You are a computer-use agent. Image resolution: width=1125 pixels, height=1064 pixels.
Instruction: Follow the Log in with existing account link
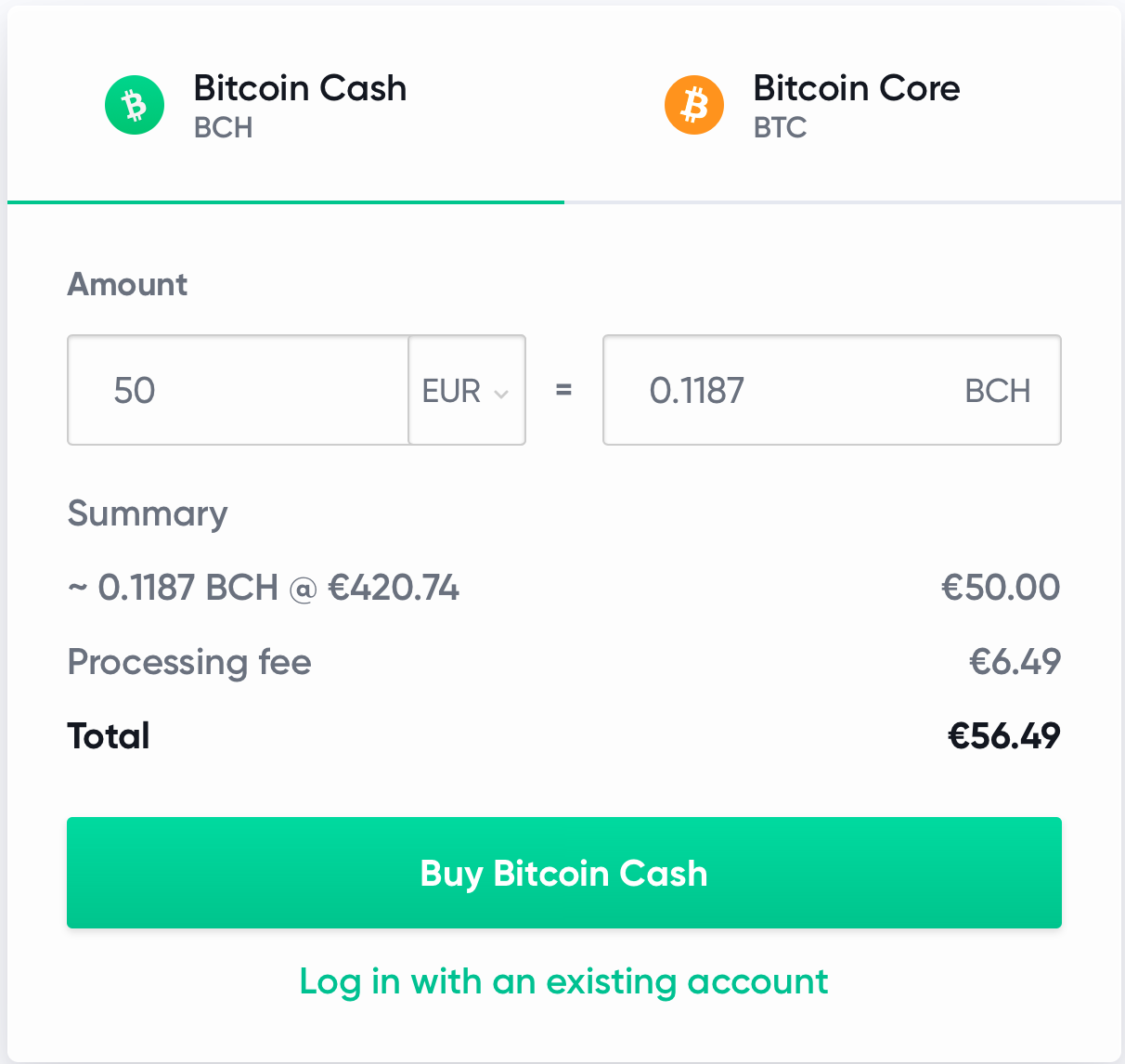click(x=564, y=981)
